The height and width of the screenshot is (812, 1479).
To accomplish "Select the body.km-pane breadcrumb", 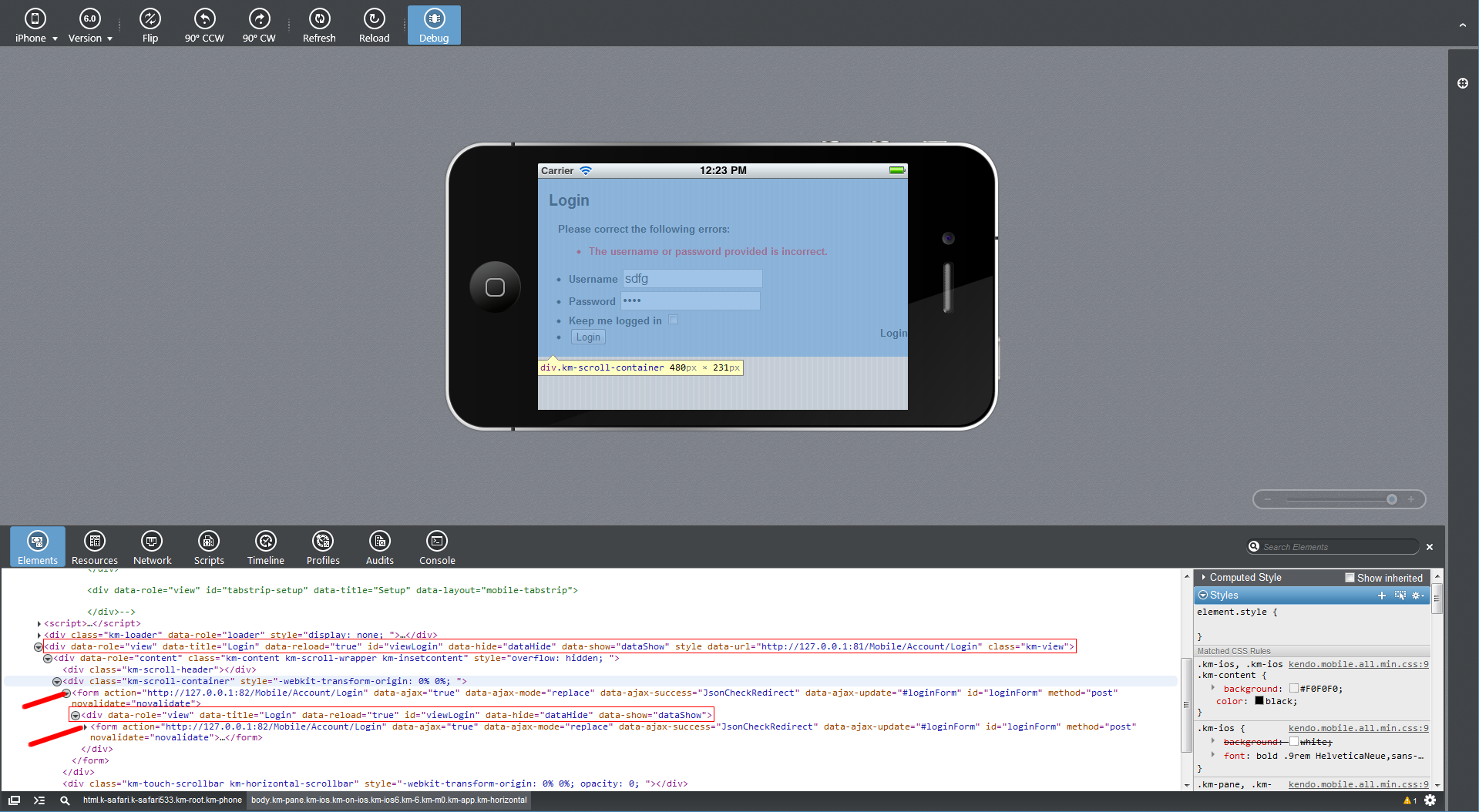I will tap(389, 800).
